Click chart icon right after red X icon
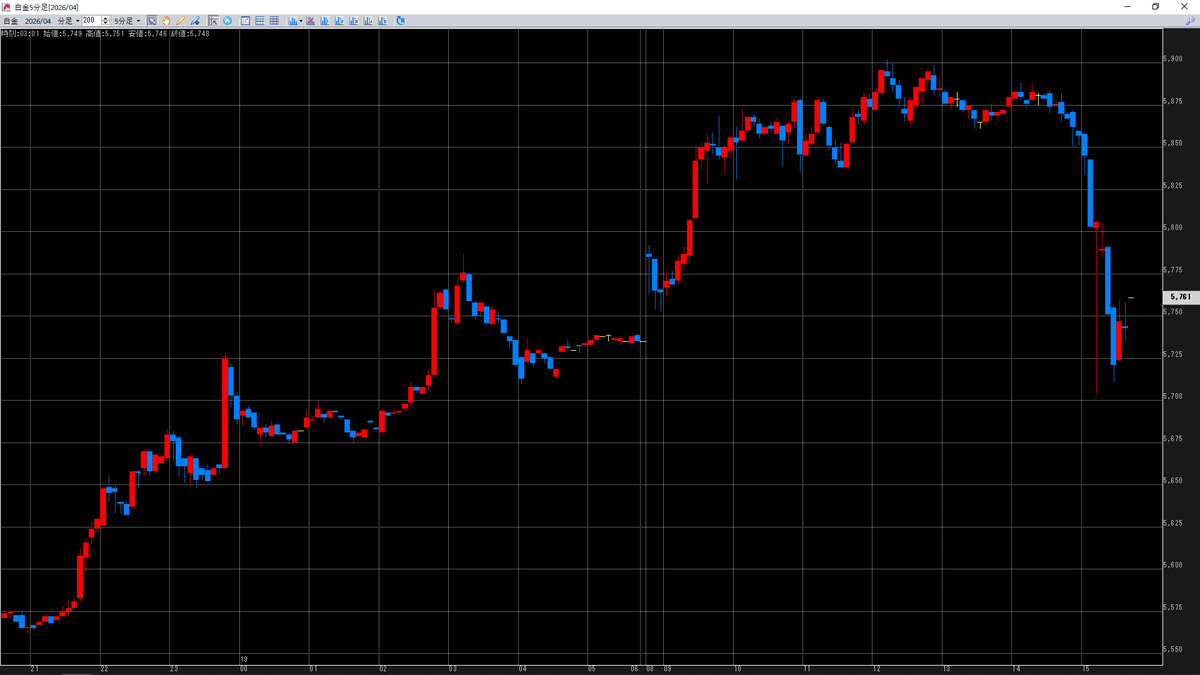The height and width of the screenshot is (675, 1200). coord(324,21)
